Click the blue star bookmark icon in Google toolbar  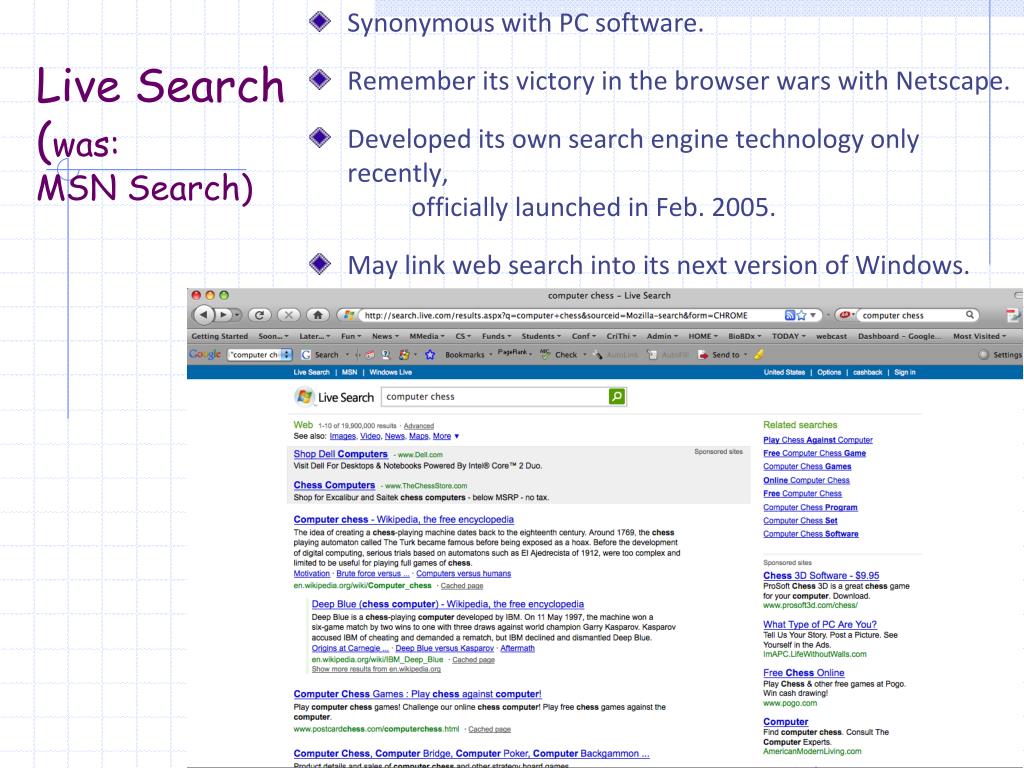point(430,355)
